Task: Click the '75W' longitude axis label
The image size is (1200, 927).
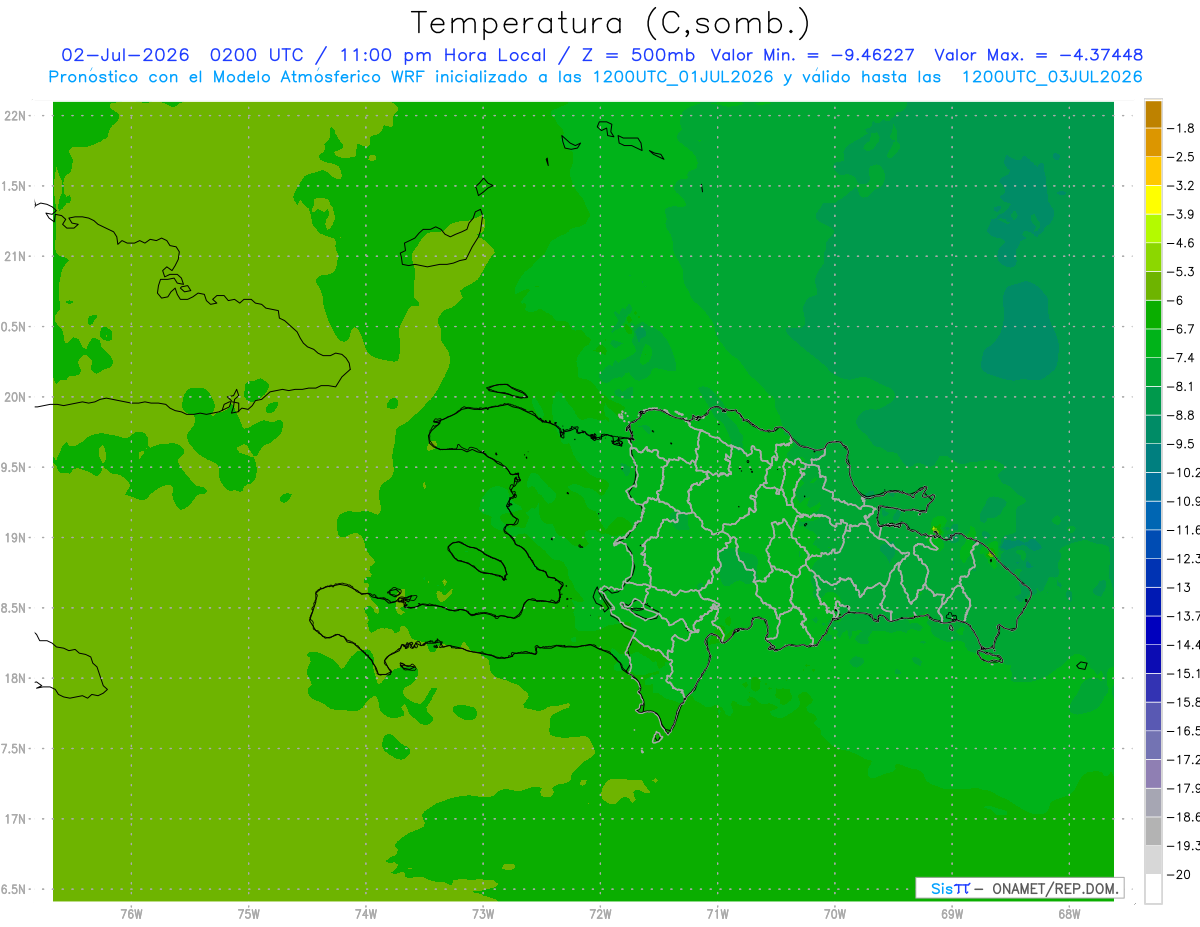Action: (248, 913)
